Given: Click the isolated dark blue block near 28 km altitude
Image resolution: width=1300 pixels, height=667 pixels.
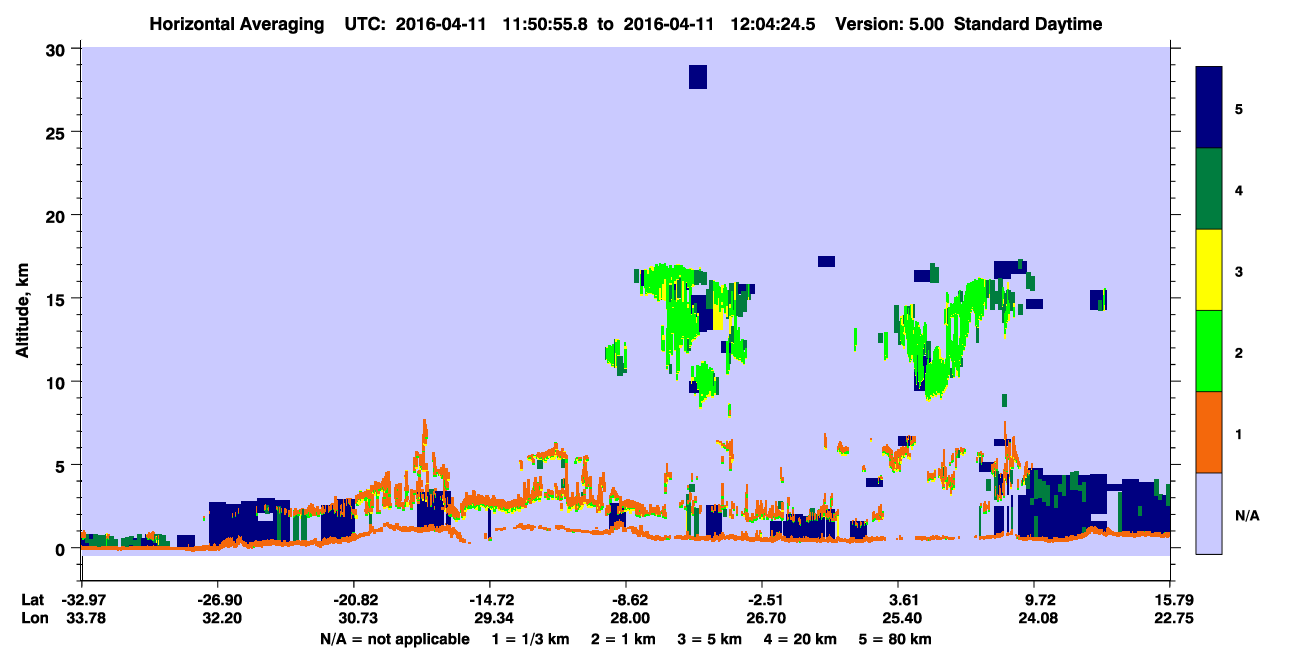Looking at the screenshot, I should coord(698,77).
